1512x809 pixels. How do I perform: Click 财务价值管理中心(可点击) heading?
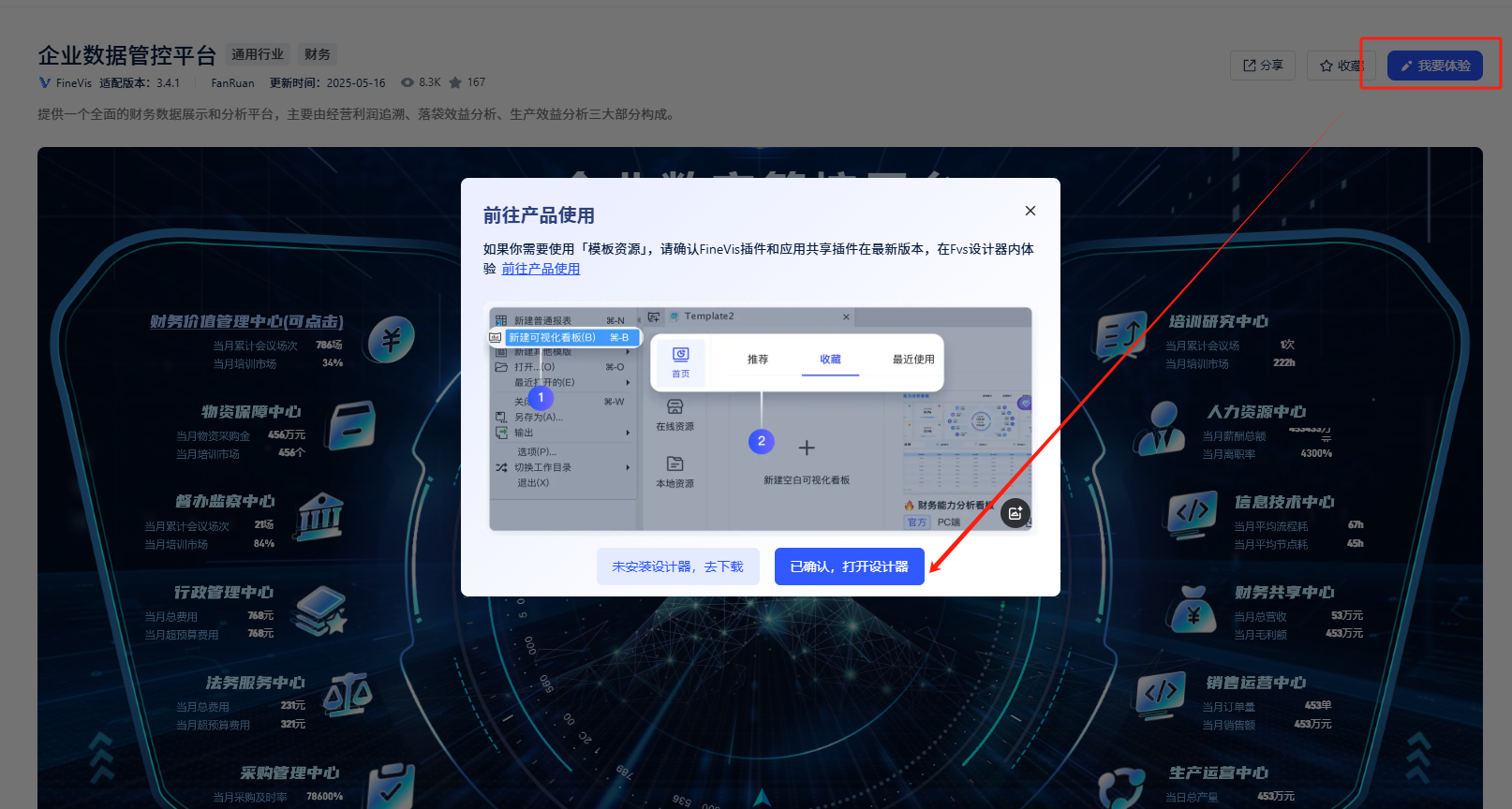(x=247, y=321)
